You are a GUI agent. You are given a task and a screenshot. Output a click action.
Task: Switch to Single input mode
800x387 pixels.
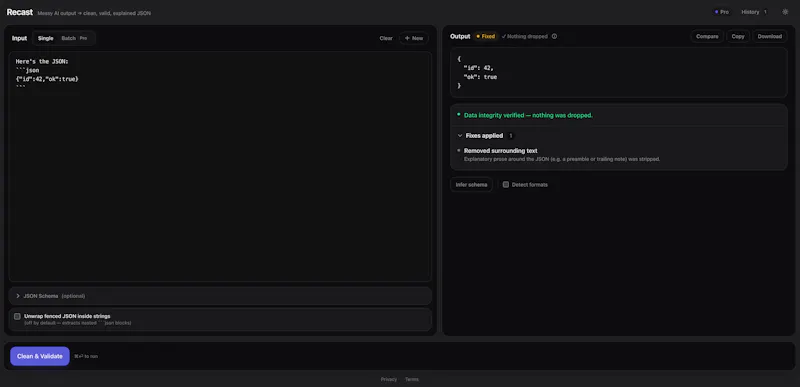(x=45, y=38)
